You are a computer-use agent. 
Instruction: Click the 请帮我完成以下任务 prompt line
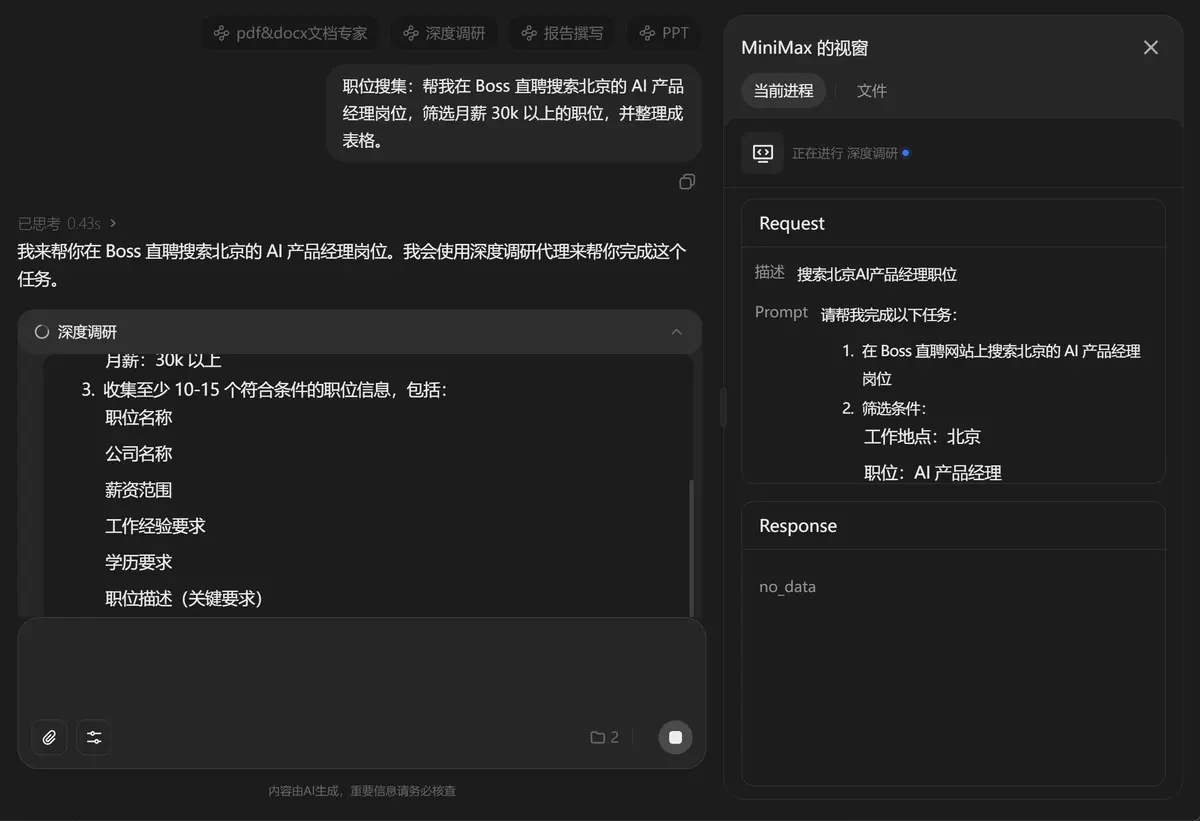(x=889, y=314)
